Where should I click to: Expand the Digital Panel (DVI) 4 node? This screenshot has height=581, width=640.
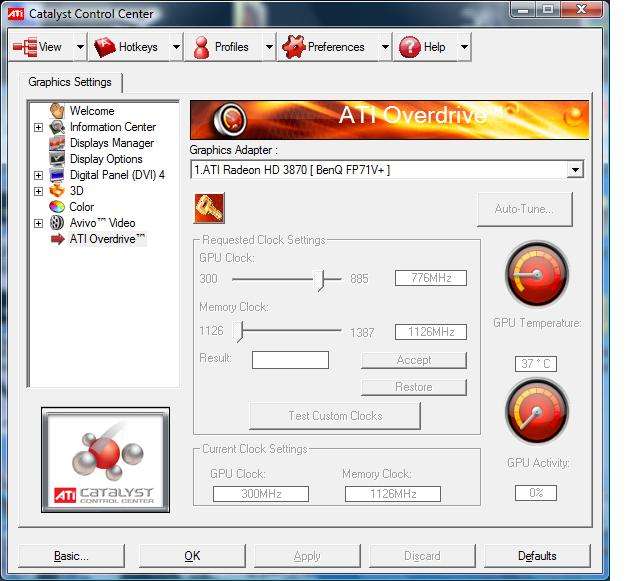coord(38,176)
